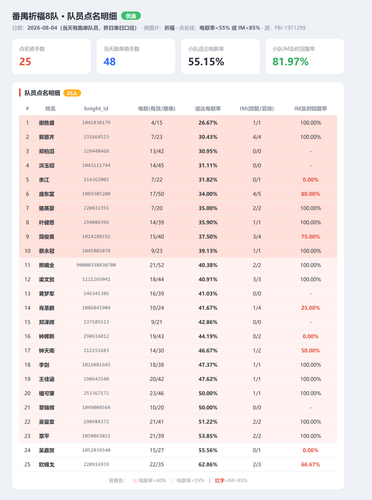The height and width of the screenshot is (500, 372).
Task: Click the 0/2 IM cell in row 16
Action: [257, 336]
